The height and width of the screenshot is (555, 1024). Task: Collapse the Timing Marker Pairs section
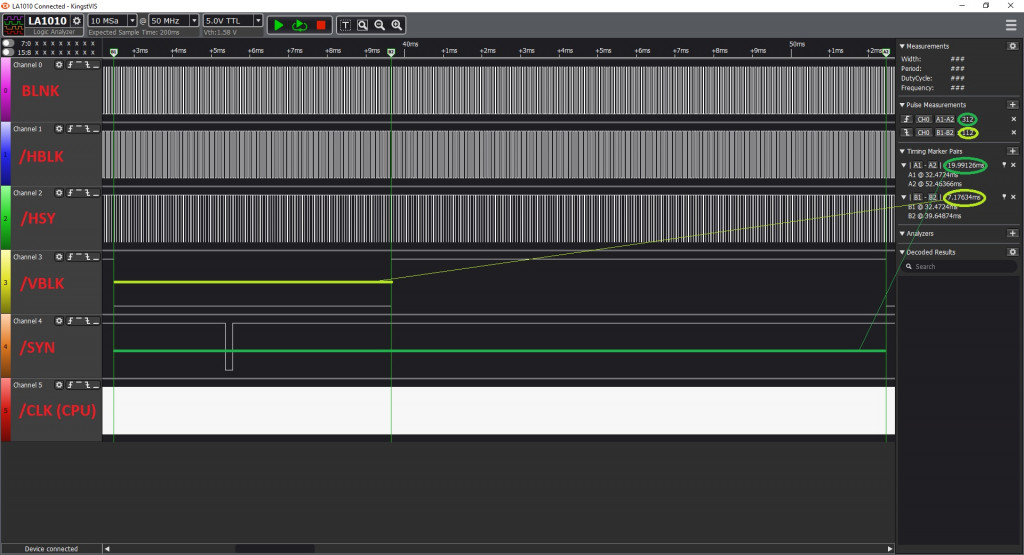click(901, 151)
